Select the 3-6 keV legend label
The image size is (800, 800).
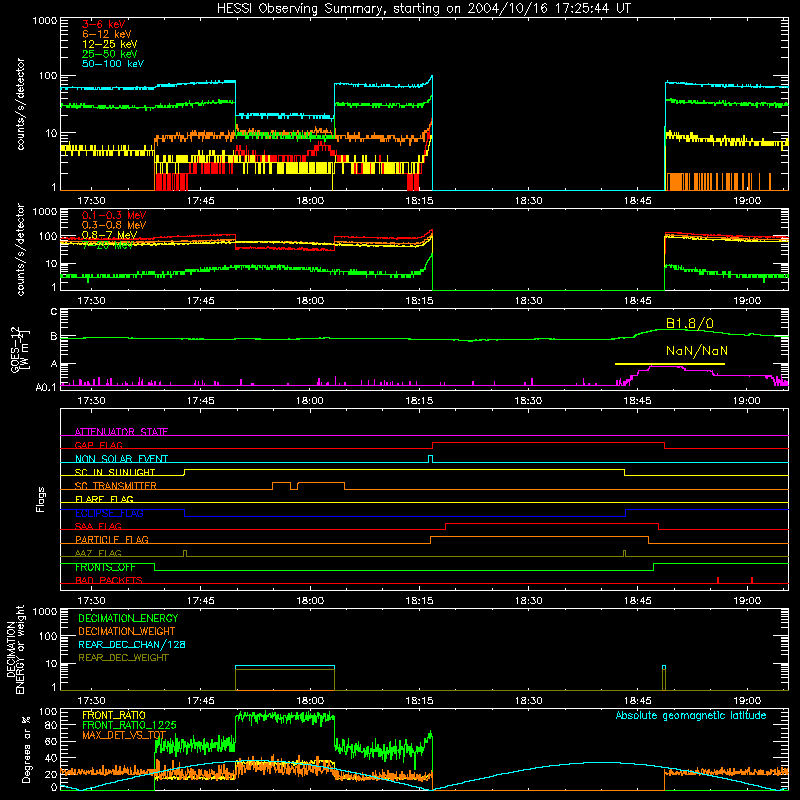[104, 24]
